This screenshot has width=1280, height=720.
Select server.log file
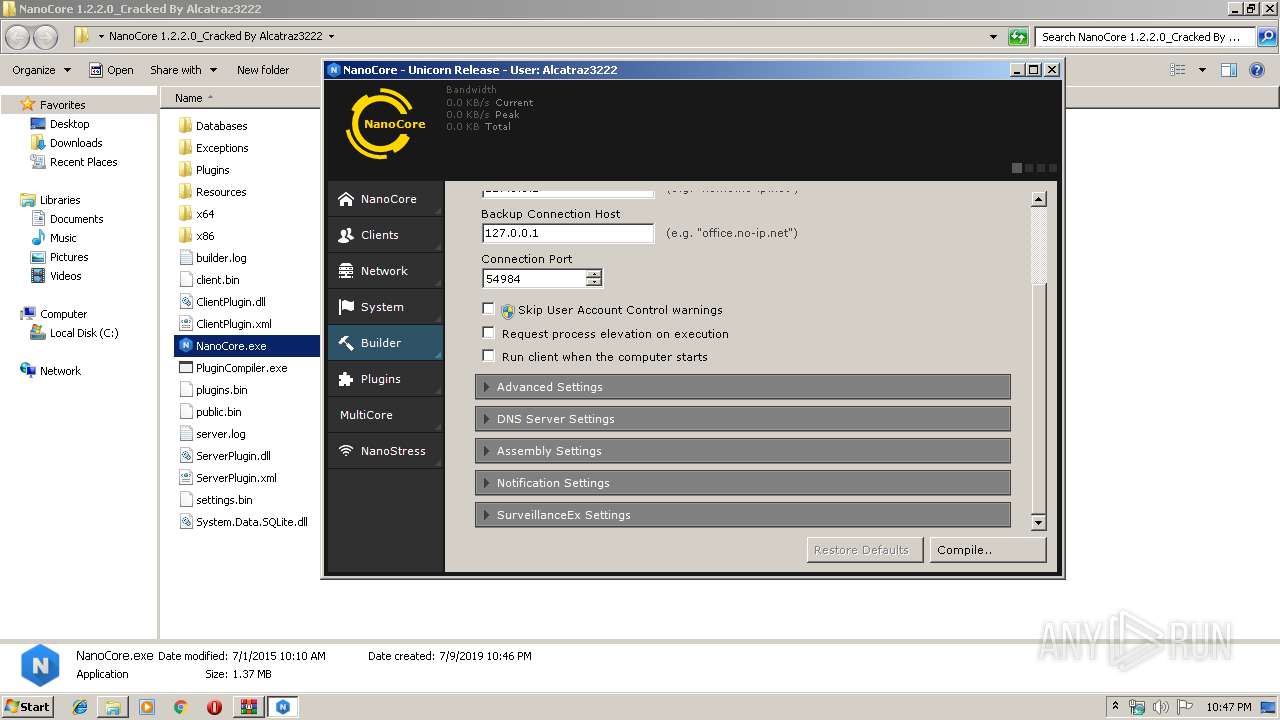click(220, 434)
